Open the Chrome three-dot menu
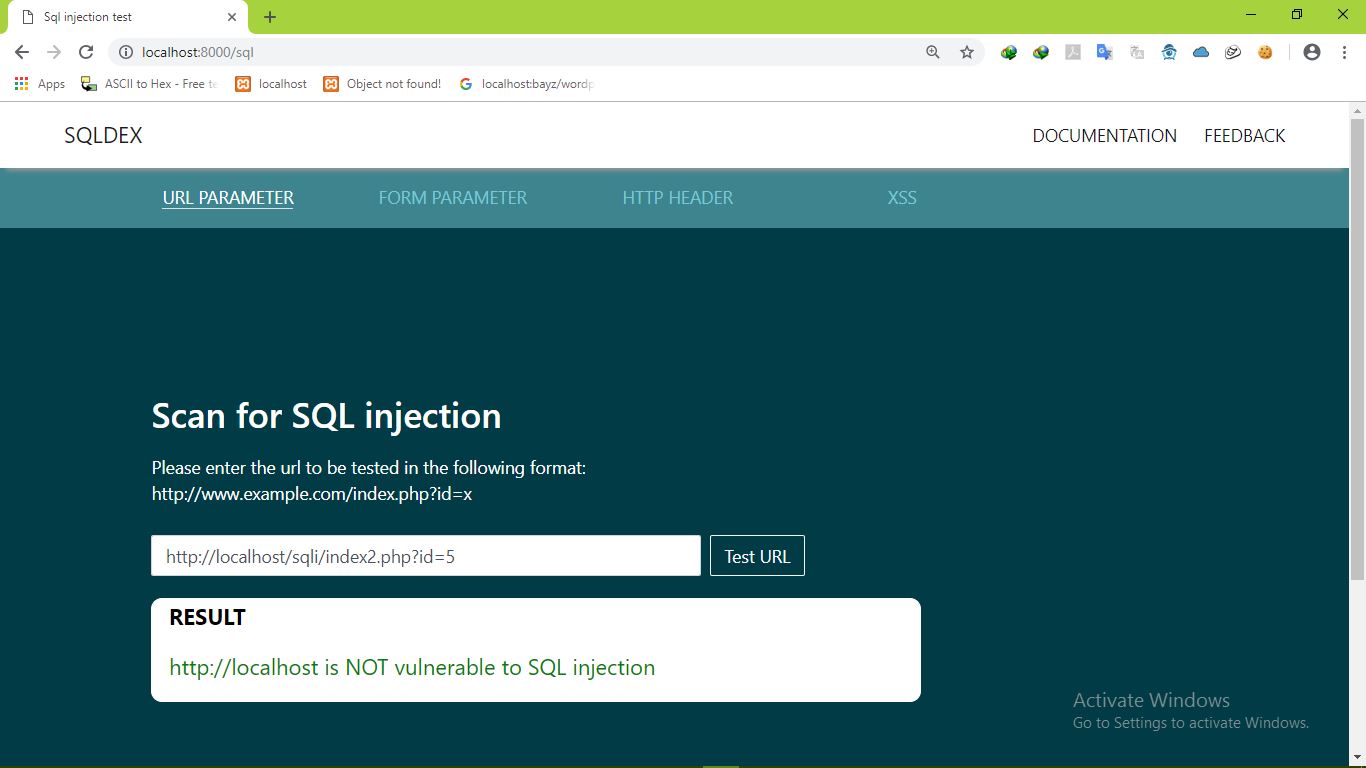The height and width of the screenshot is (768, 1366). (x=1343, y=52)
